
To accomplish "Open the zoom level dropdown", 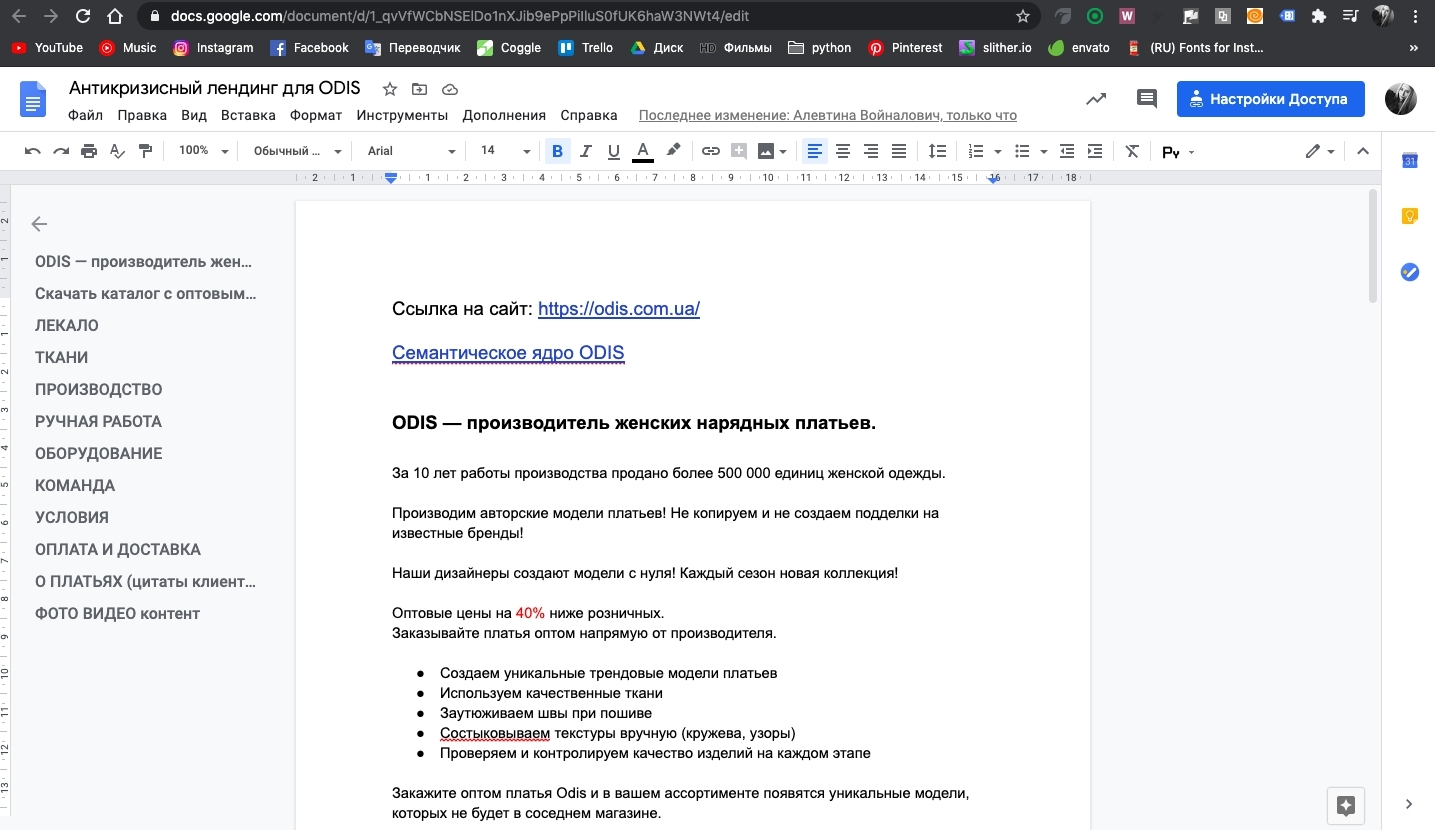I will pyautogui.click(x=203, y=151).
